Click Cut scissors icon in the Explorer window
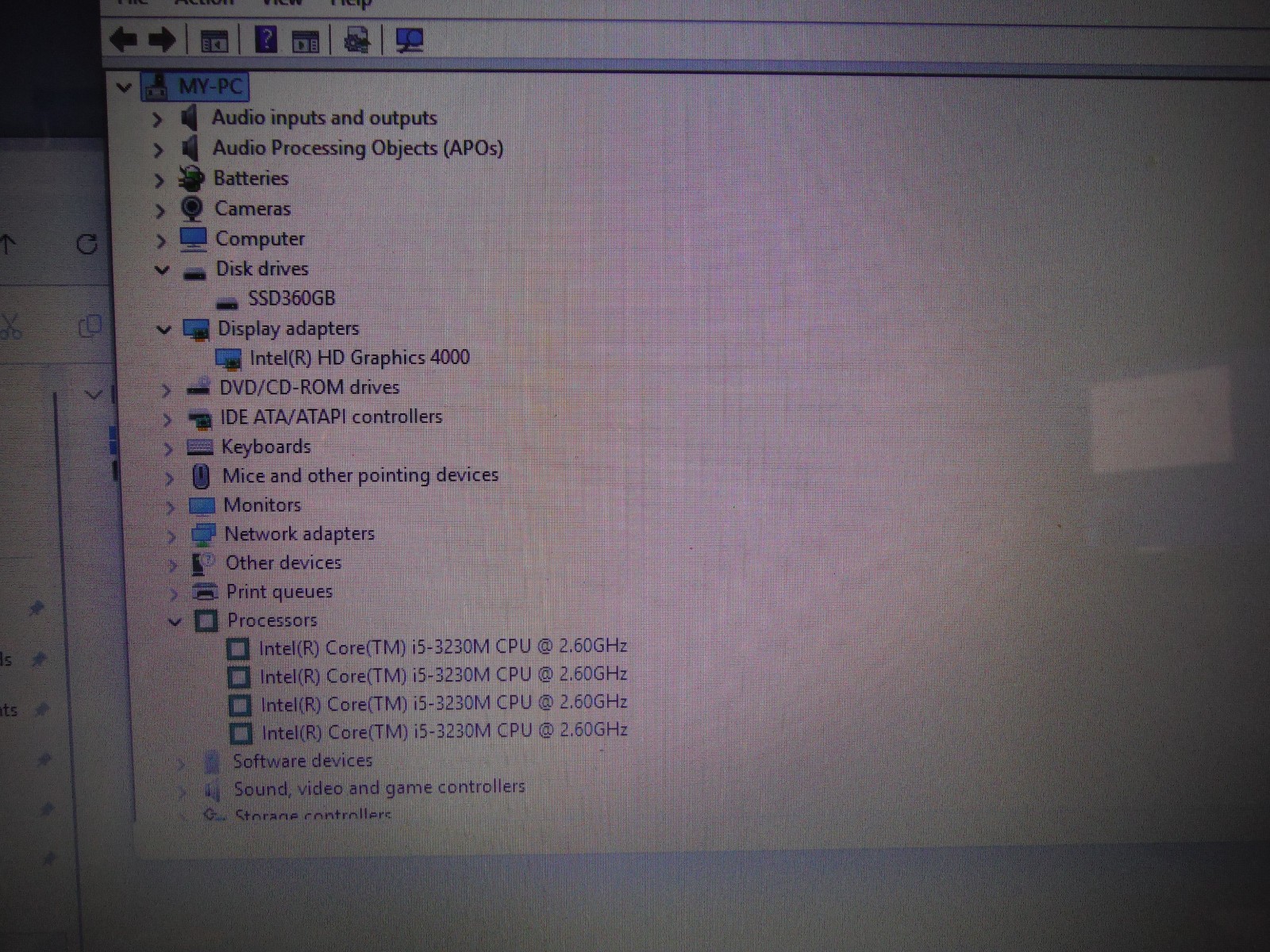This screenshot has width=1270, height=952. coord(10,326)
